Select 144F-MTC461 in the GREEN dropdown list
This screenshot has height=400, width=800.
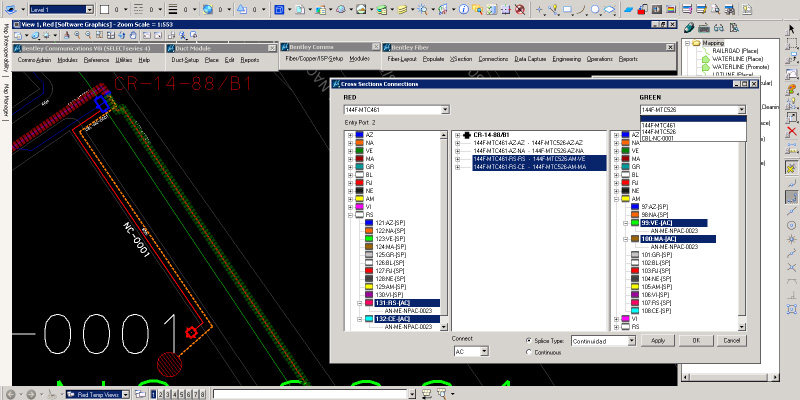click(x=659, y=125)
